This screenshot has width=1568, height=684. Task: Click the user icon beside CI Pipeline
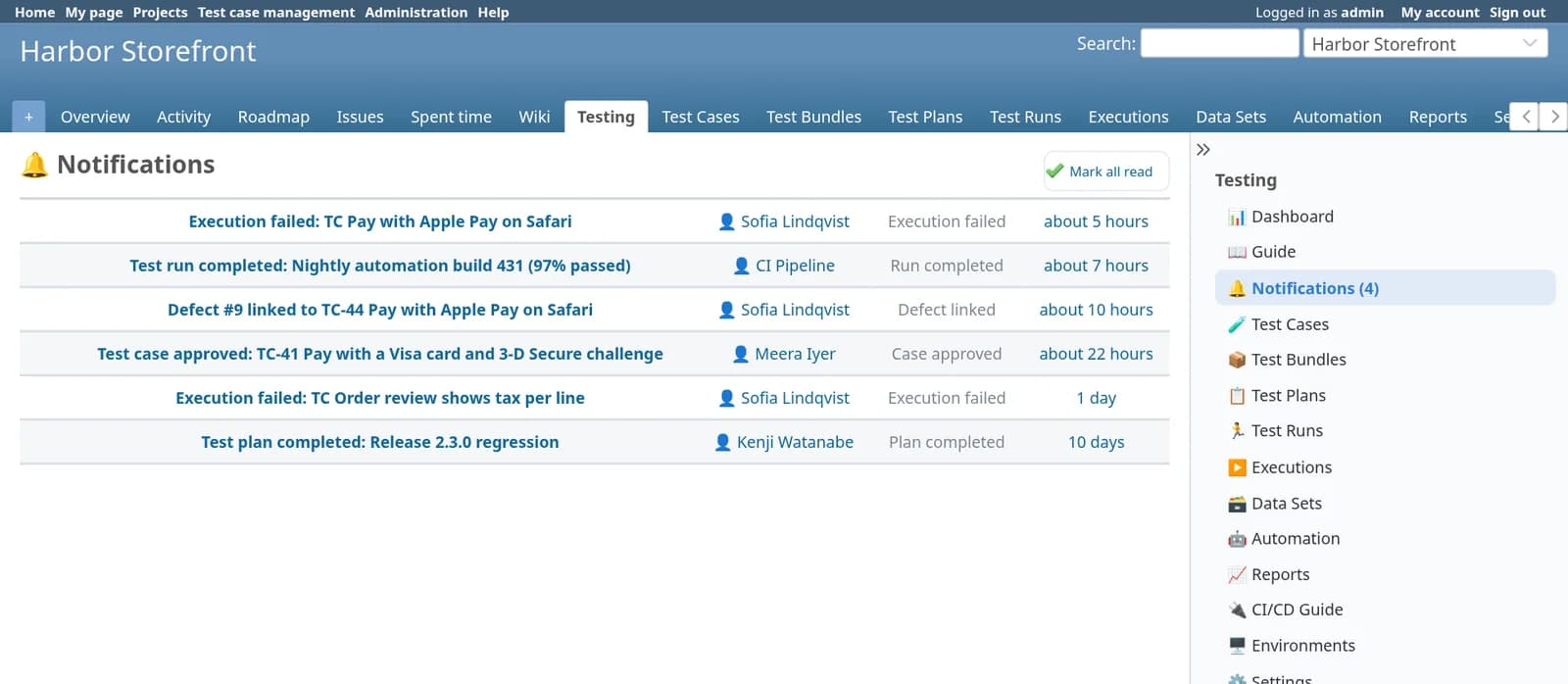pos(742,266)
